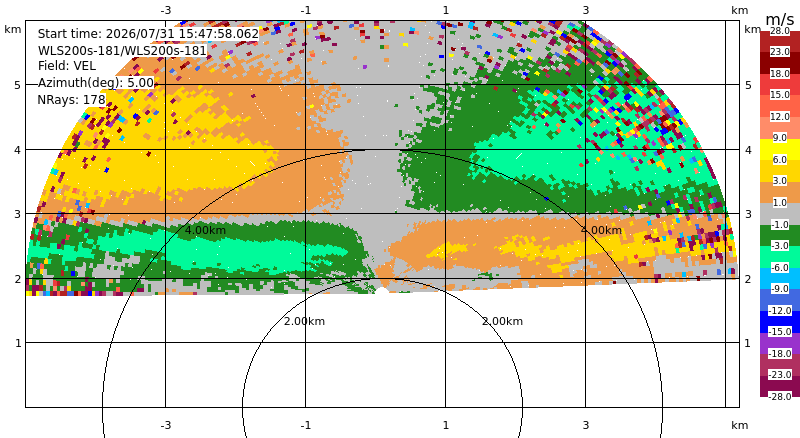Image resolution: width=800 pixels, height=438 pixels.
Task: Click the Field: VEL label
Action: pyautogui.click(x=67, y=66)
